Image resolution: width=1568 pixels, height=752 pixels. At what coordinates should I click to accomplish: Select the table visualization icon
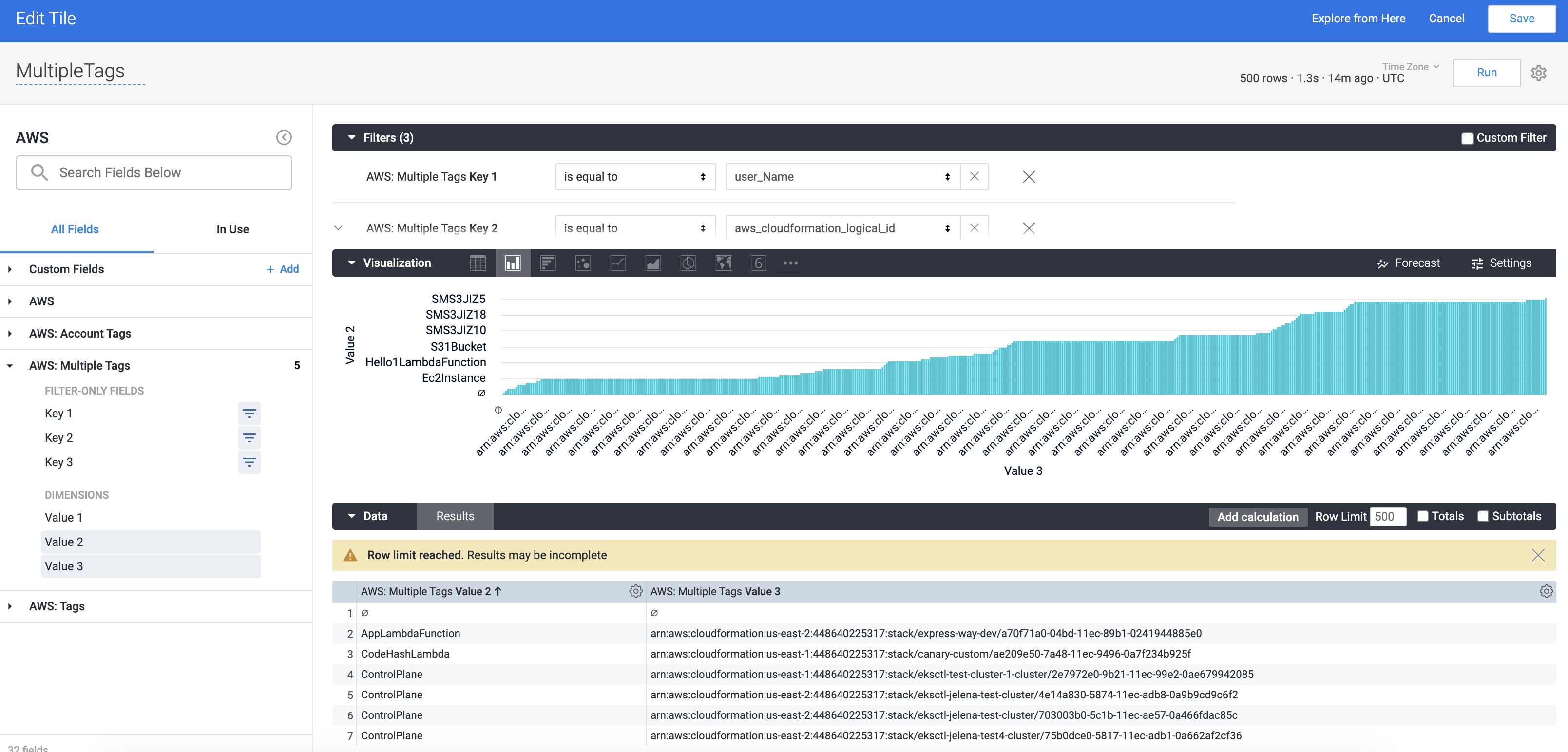[x=478, y=263]
